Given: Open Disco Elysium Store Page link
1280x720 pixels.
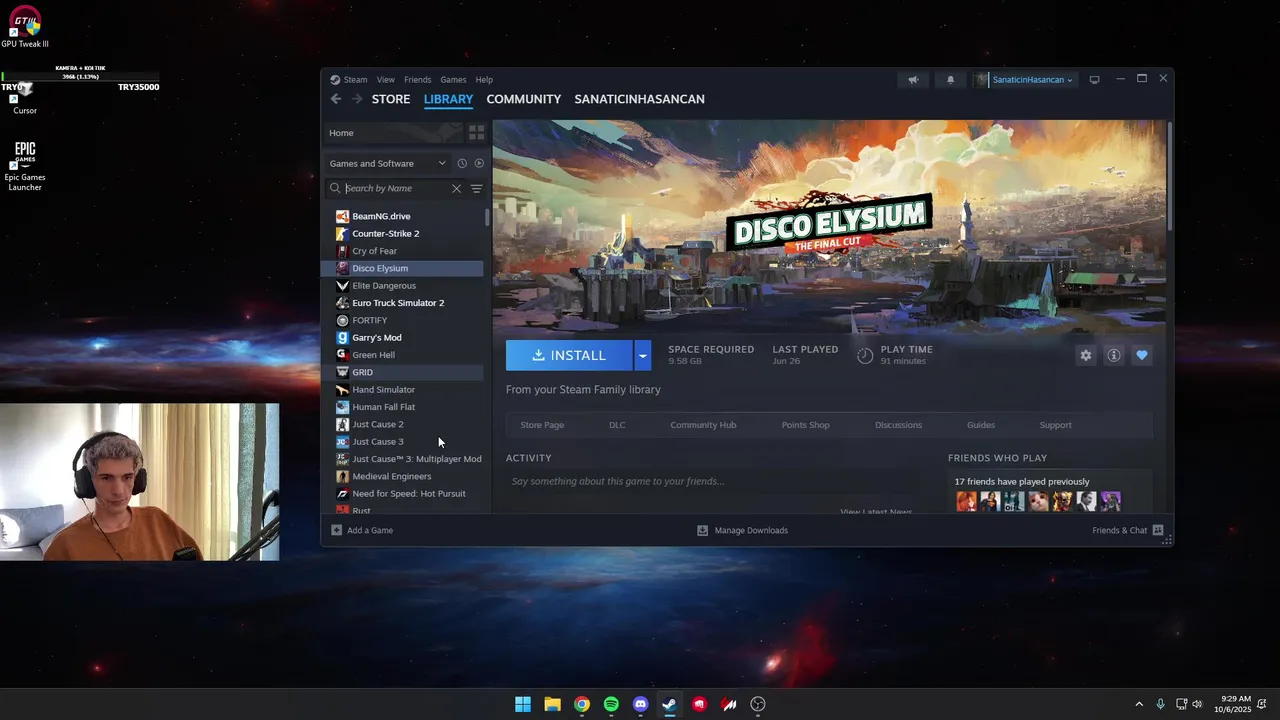Looking at the screenshot, I should [x=542, y=425].
